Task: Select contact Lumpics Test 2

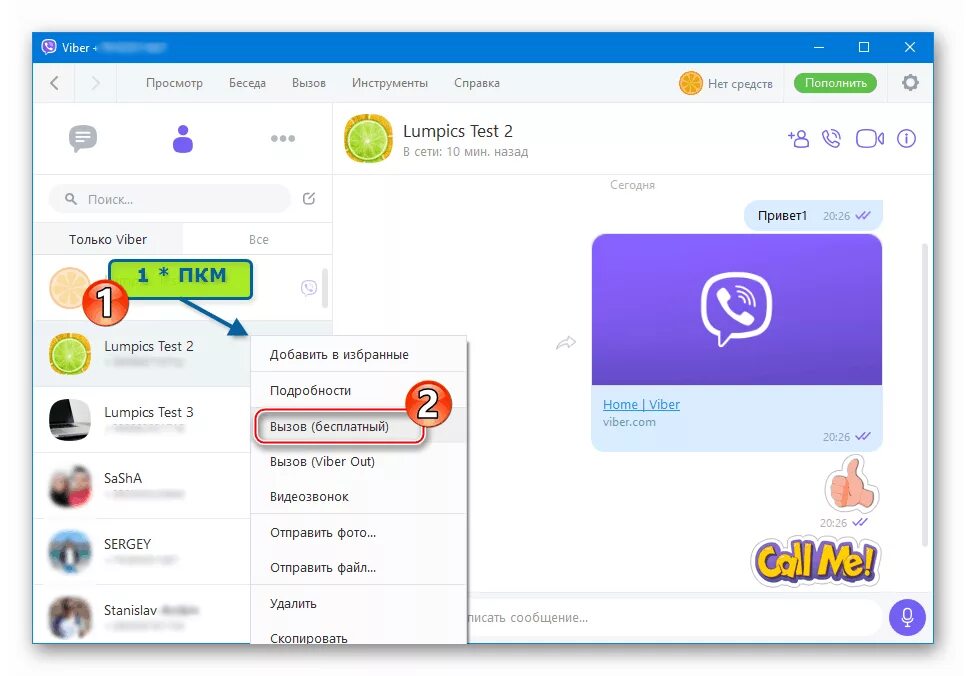Action: [x=142, y=354]
